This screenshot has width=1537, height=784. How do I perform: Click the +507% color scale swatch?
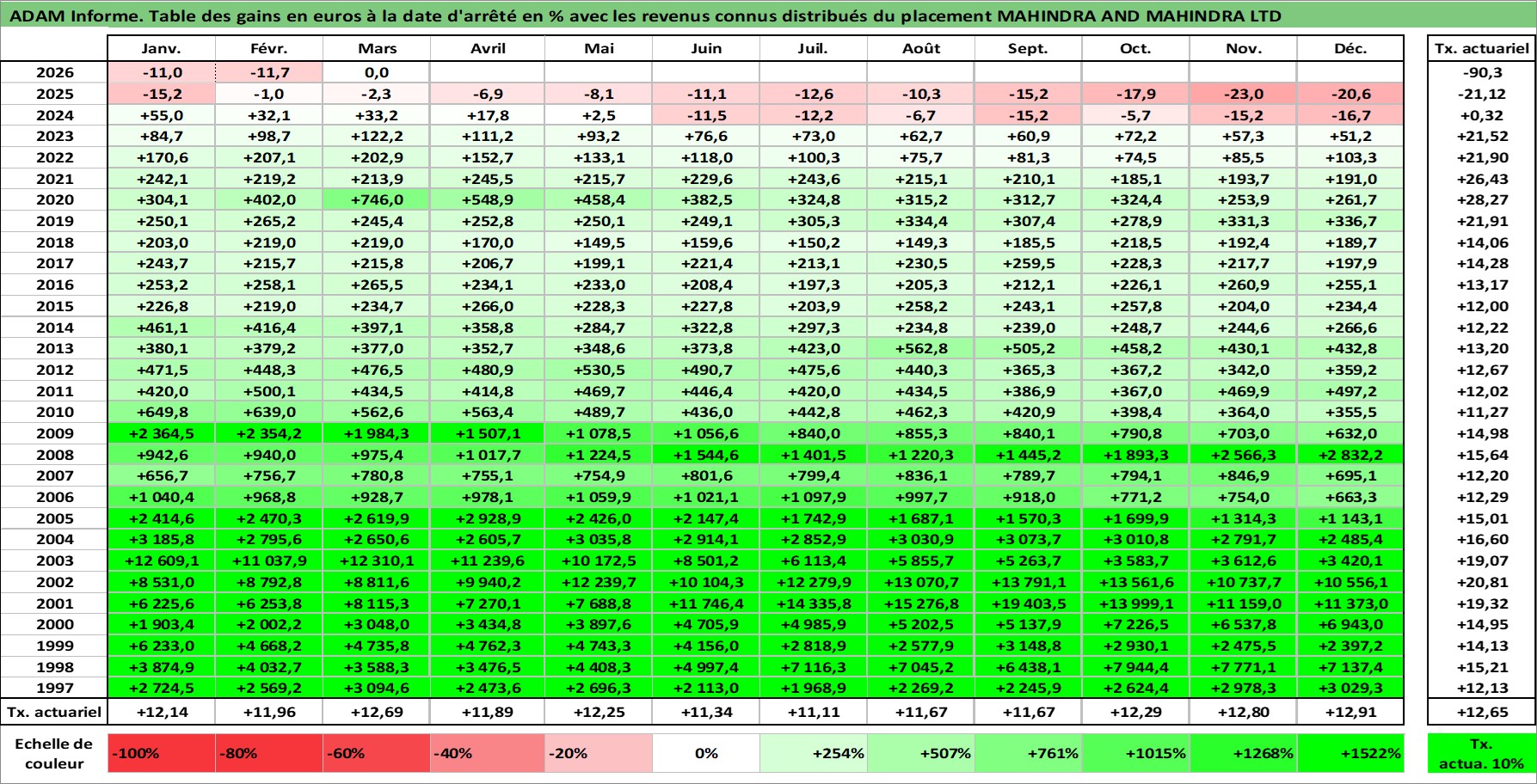[921, 753]
